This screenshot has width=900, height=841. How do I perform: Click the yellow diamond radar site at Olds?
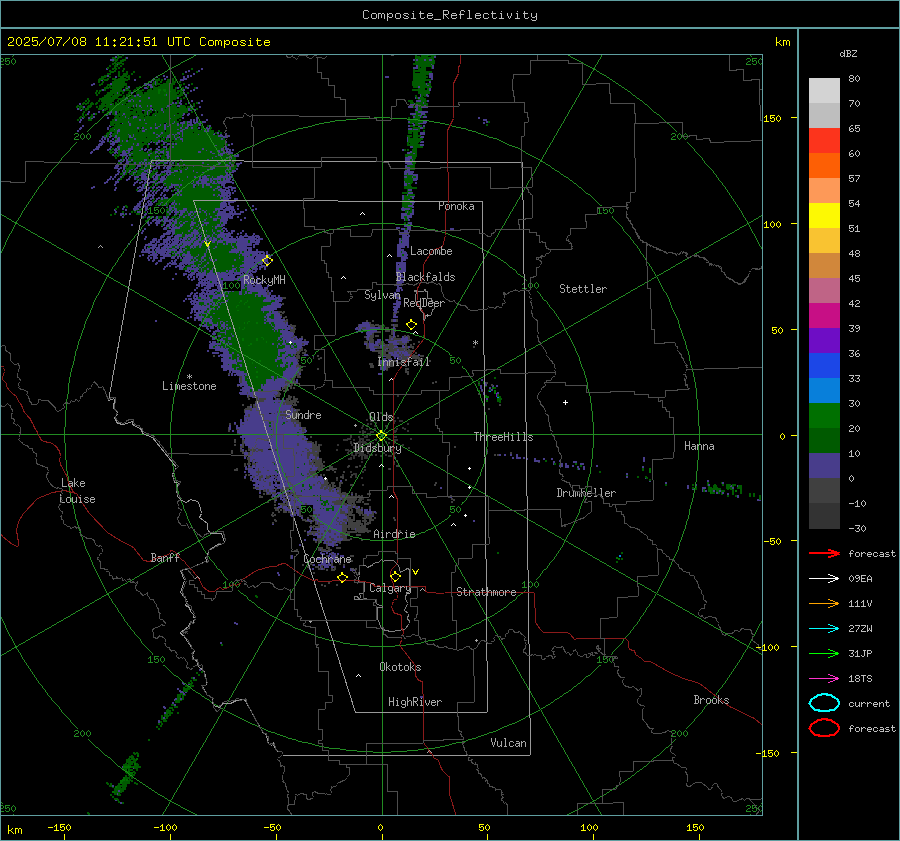click(x=381, y=436)
